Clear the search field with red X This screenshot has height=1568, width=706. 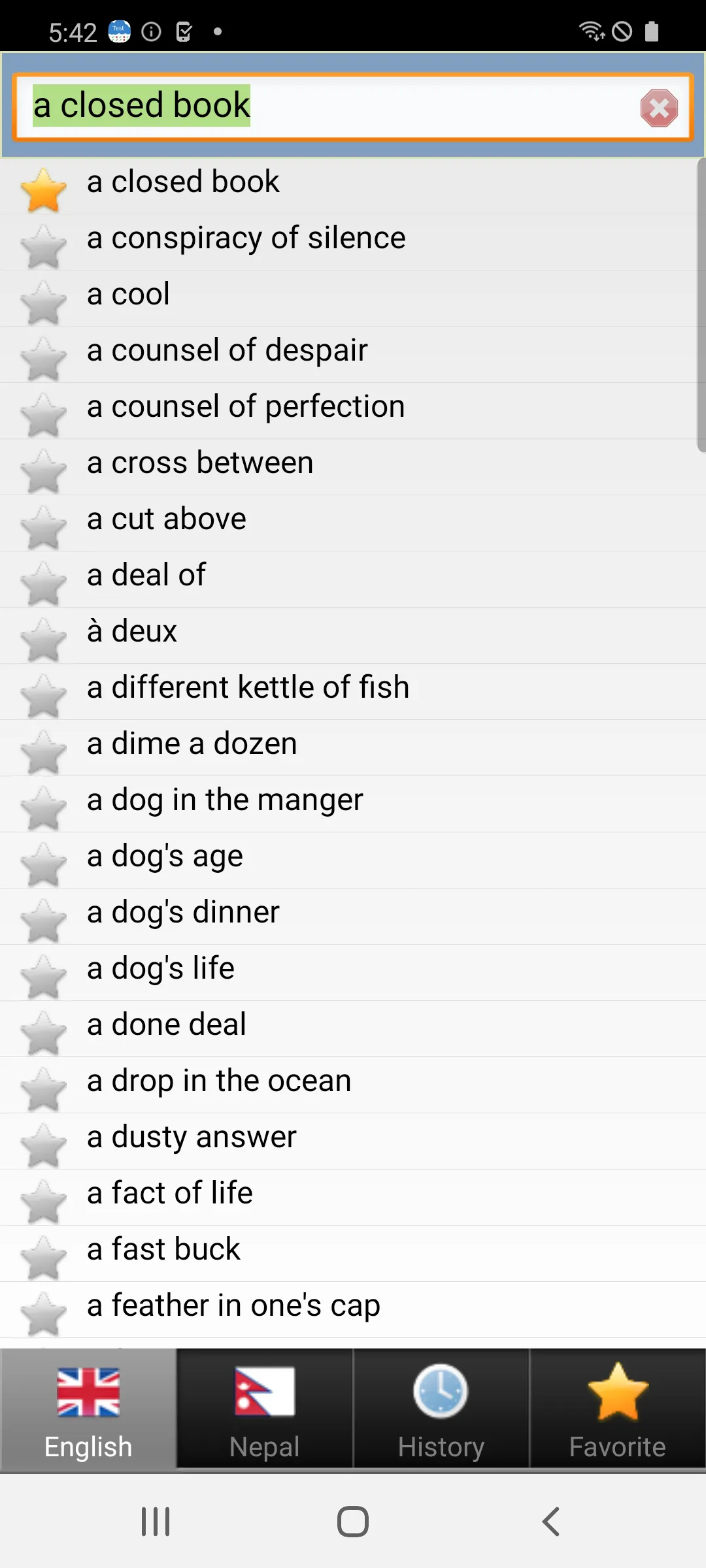659,108
